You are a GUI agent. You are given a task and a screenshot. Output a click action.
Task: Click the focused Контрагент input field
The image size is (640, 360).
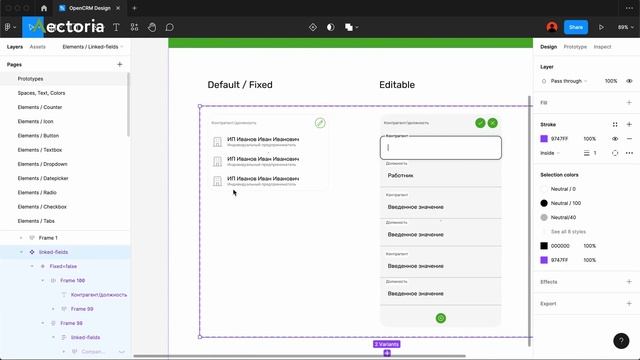click(440, 147)
